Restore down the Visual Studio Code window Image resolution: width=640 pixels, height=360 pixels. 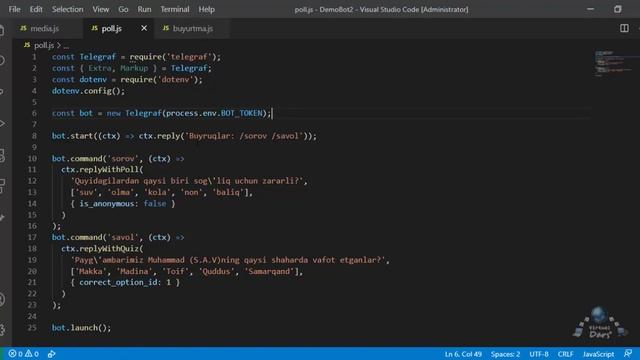[618, 9]
